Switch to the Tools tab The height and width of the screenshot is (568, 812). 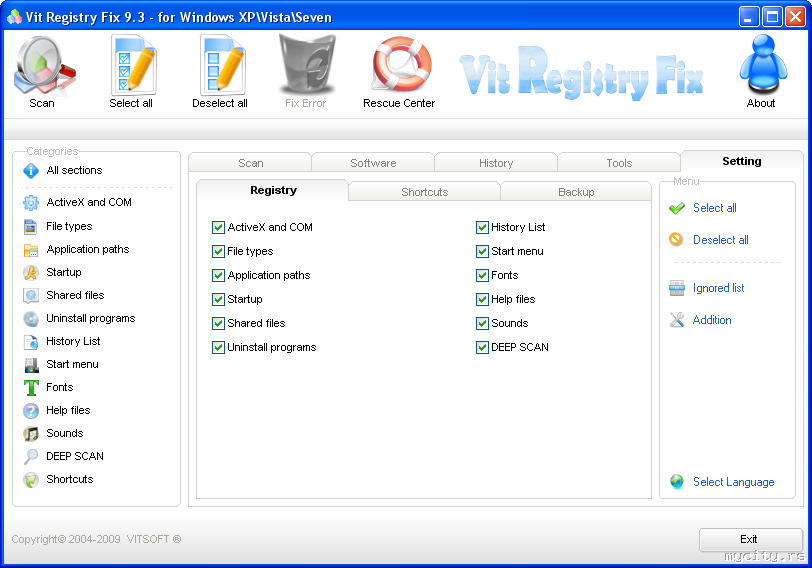point(619,163)
